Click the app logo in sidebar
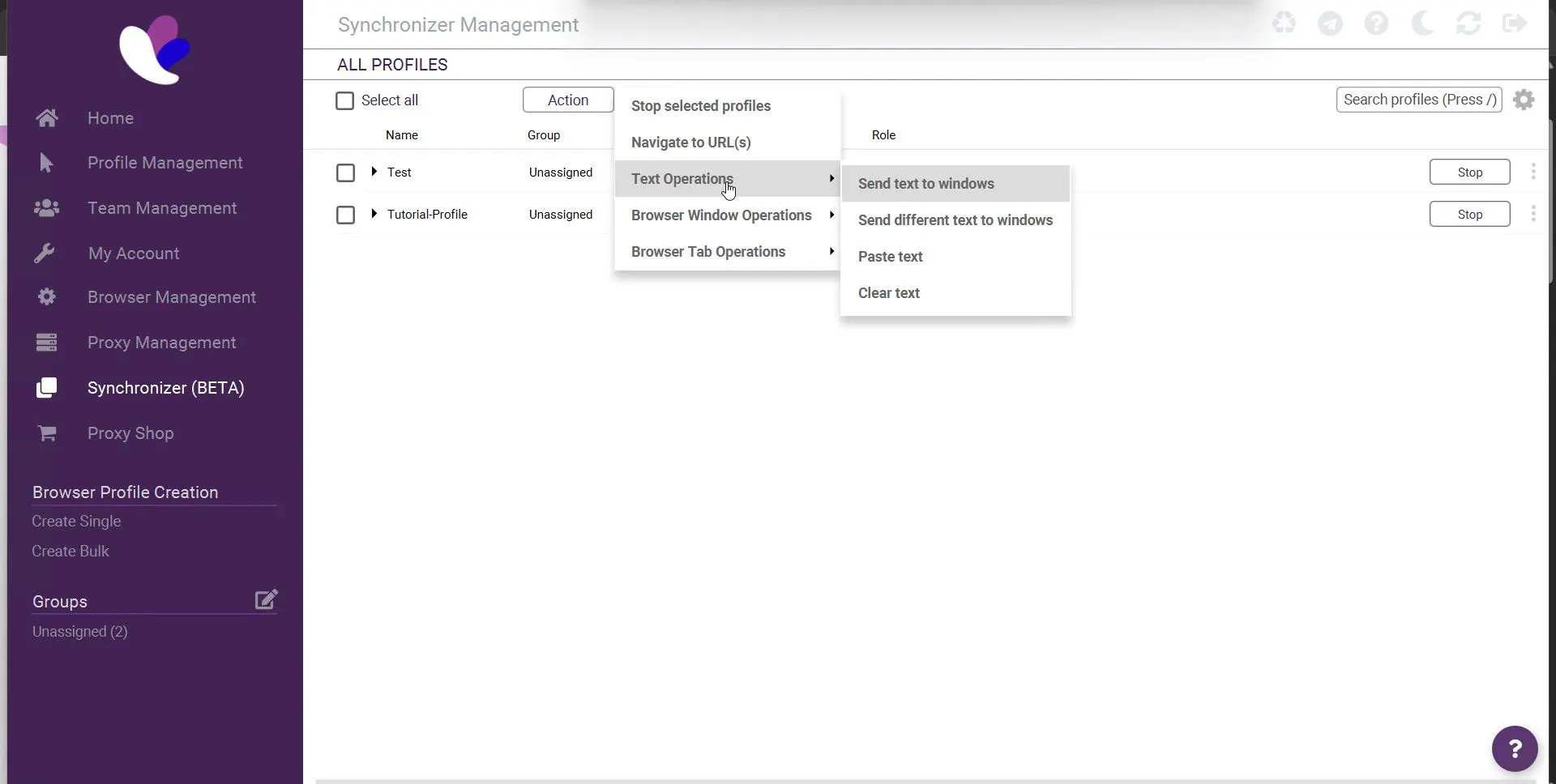This screenshot has width=1556, height=784. [x=154, y=50]
